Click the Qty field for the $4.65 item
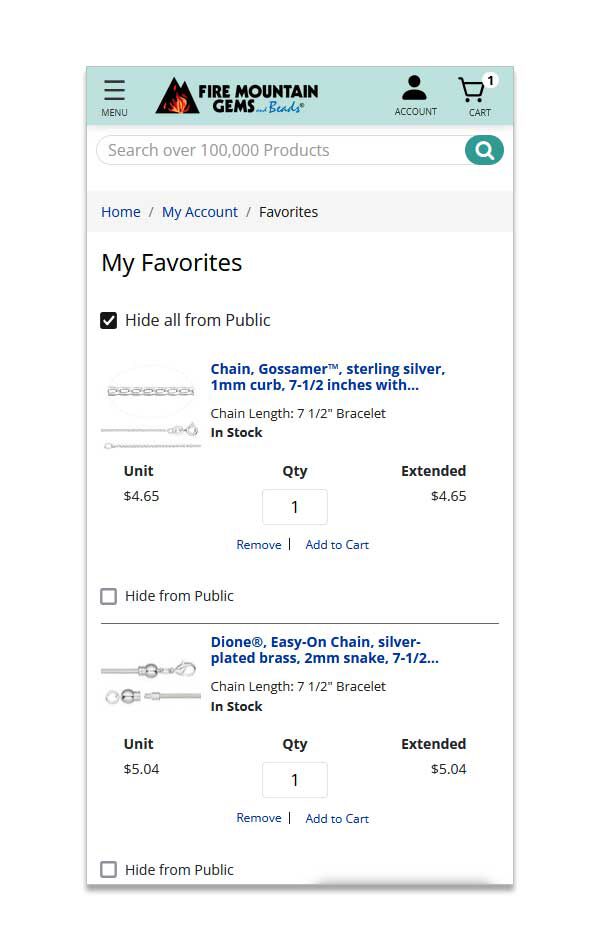Screen dimensions: 600x950 [295, 507]
